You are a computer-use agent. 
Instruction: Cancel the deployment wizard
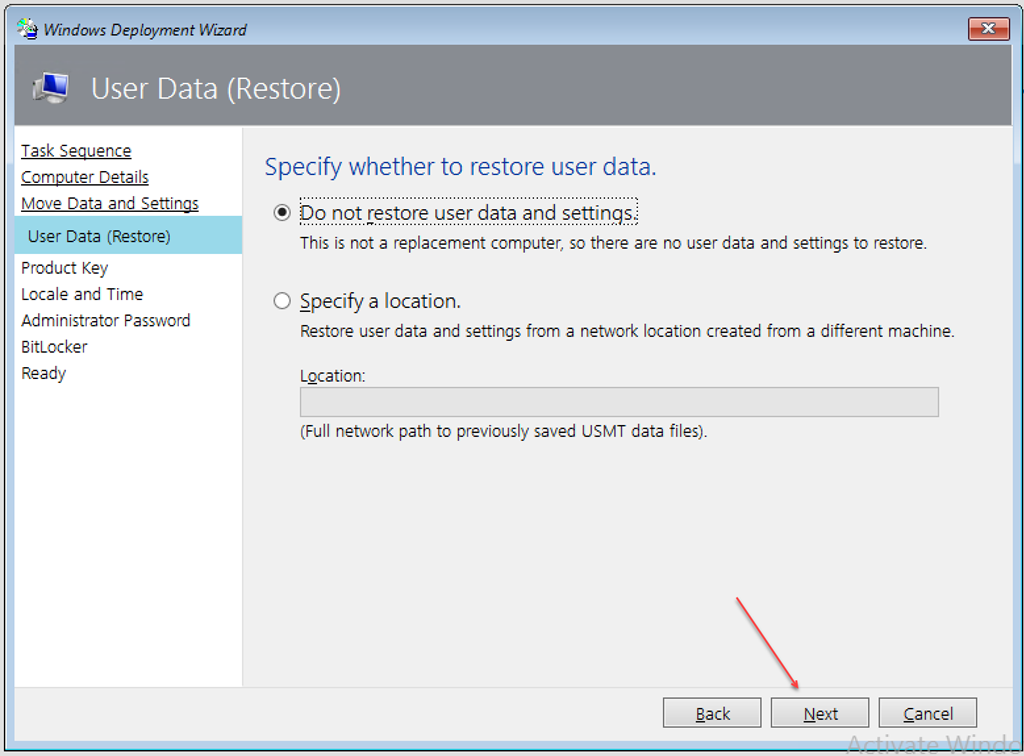(927, 713)
